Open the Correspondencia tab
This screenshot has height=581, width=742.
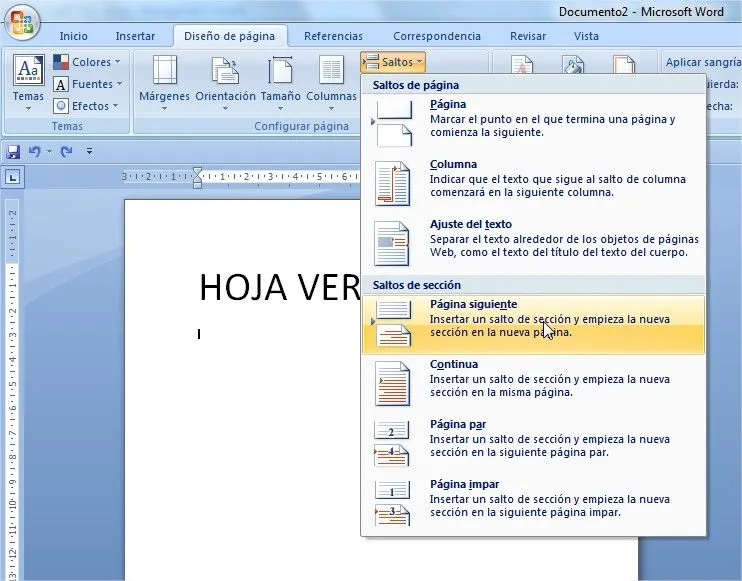click(437, 36)
